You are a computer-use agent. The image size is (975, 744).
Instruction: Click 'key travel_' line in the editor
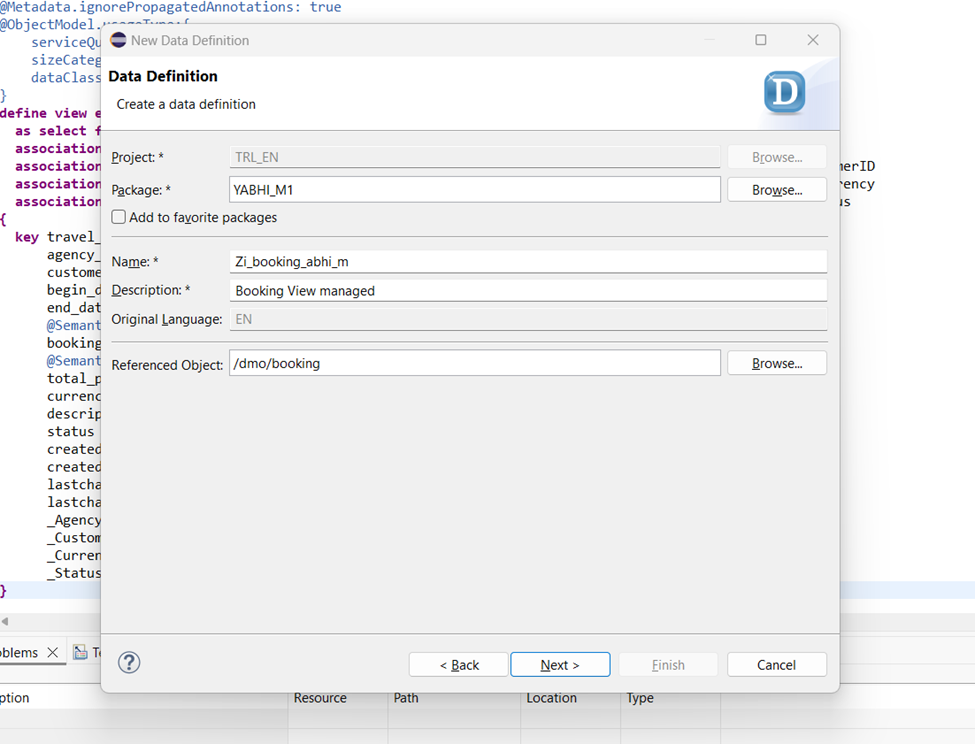pyautogui.click(x=57, y=237)
